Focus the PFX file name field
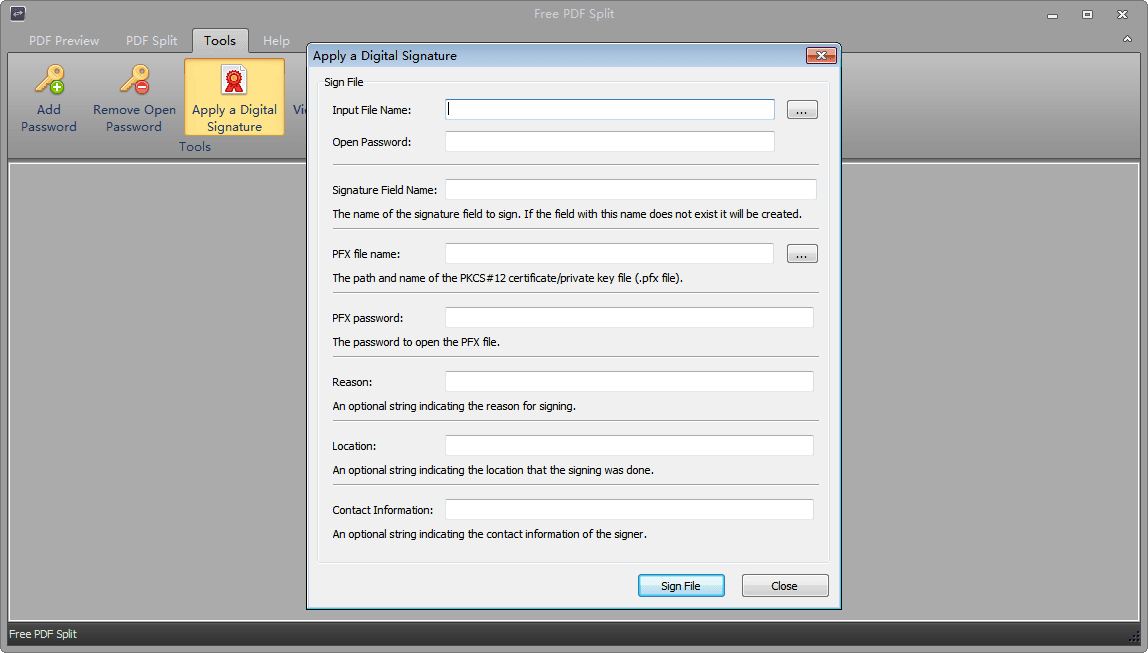 609,253
